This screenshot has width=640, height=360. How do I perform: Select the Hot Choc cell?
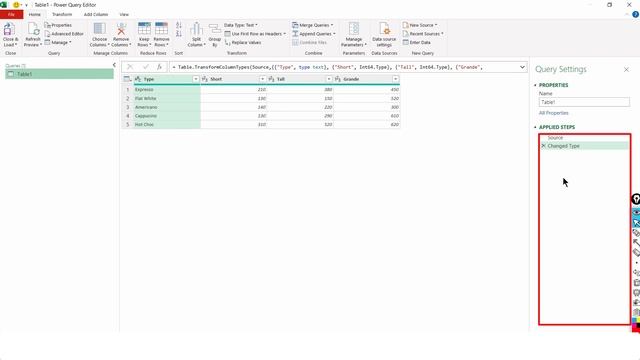click(167, 124)
